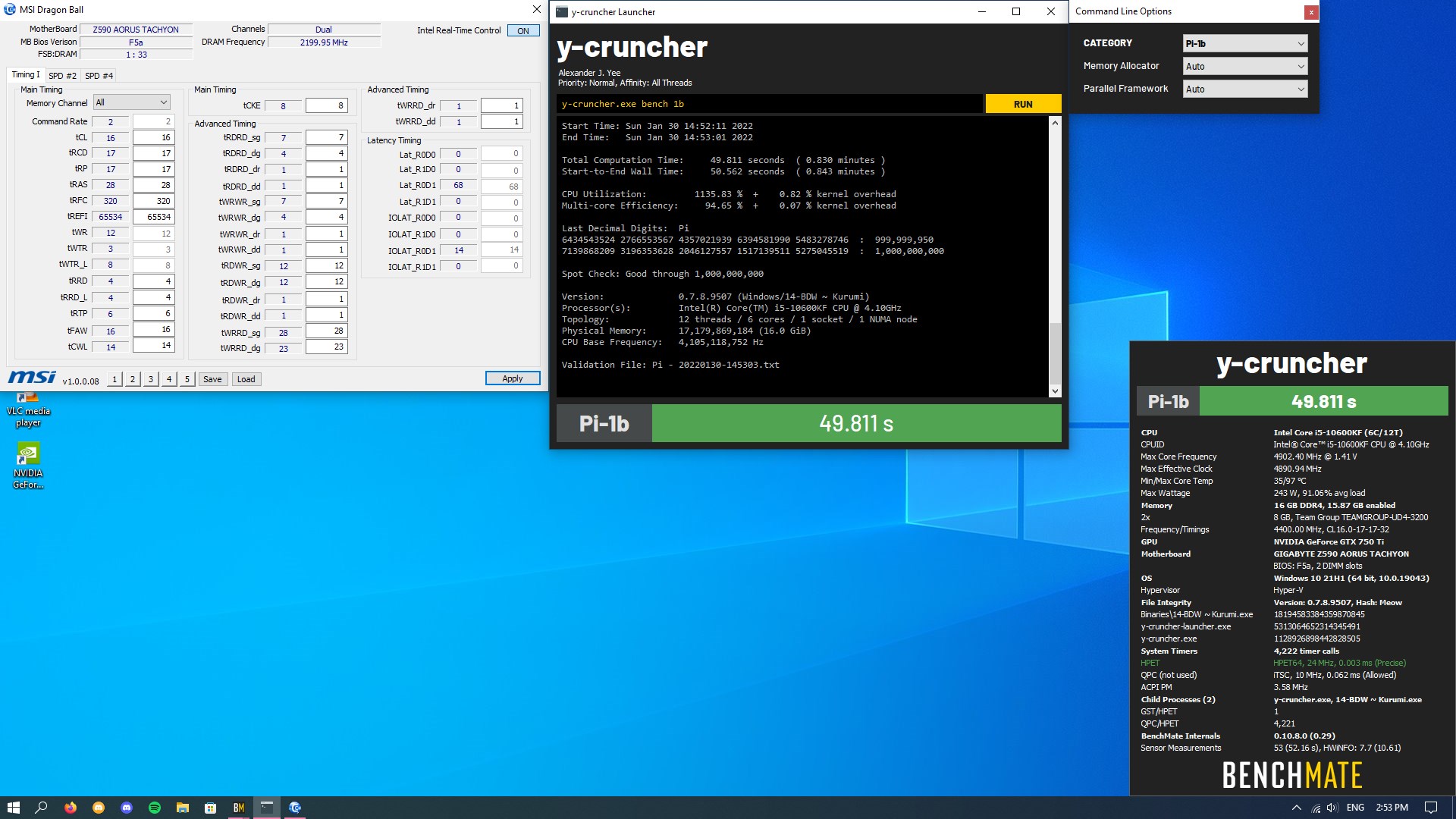Viewport: 1456px width, 819px height.
Task: Switch to the SPD #4 tab
Action: click(99, 76)
